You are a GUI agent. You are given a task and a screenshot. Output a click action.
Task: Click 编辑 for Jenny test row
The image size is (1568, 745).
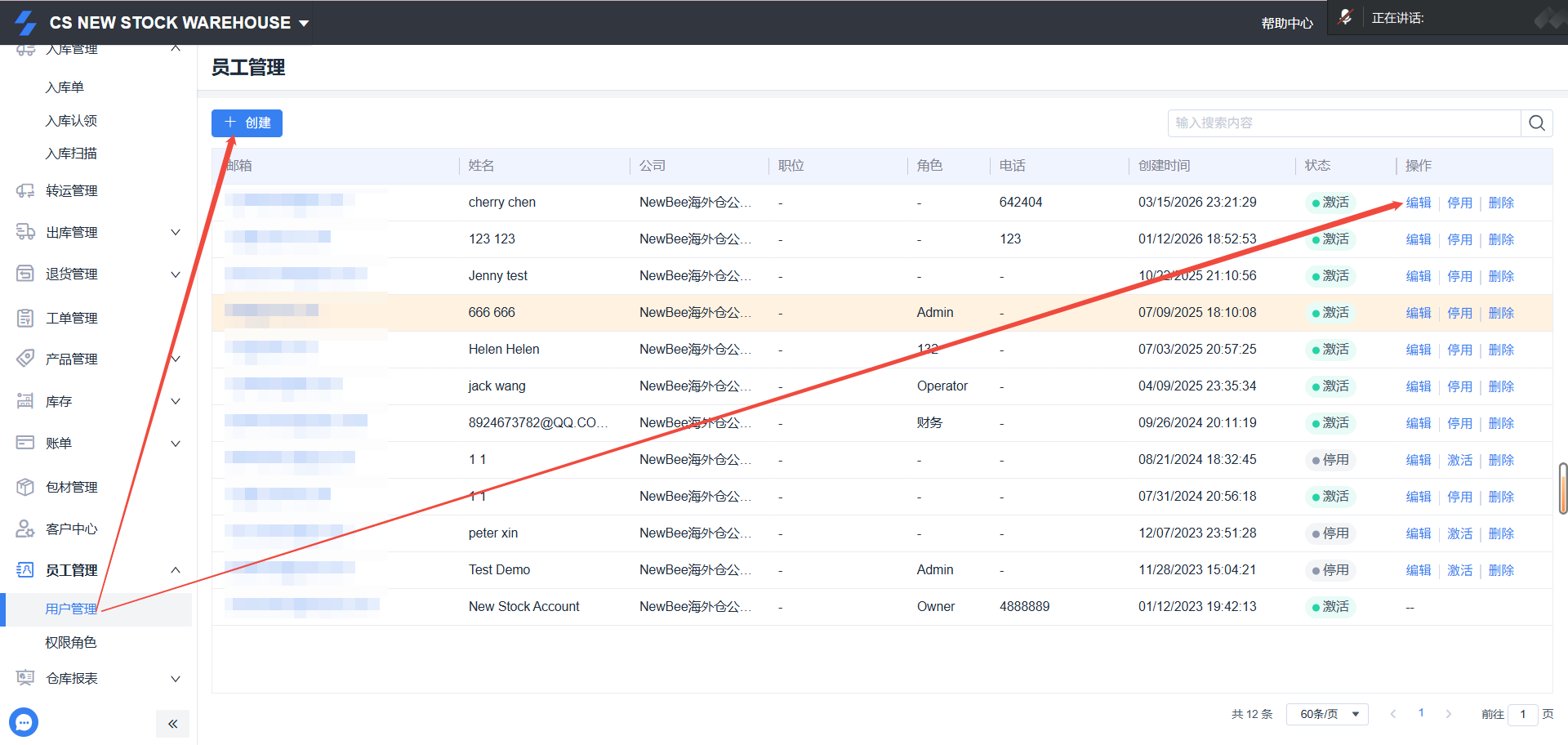1418,276
